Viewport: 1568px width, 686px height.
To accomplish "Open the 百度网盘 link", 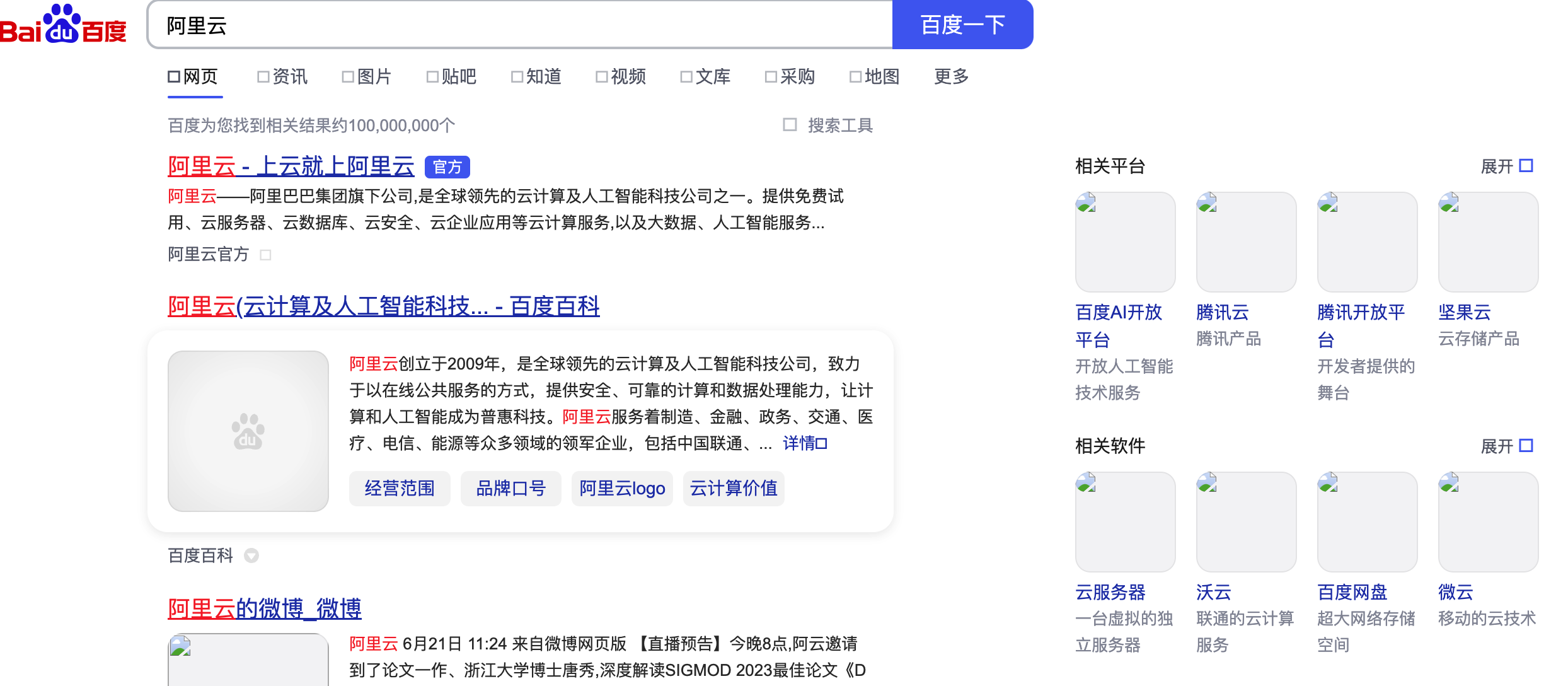I will pos(1352,592).
